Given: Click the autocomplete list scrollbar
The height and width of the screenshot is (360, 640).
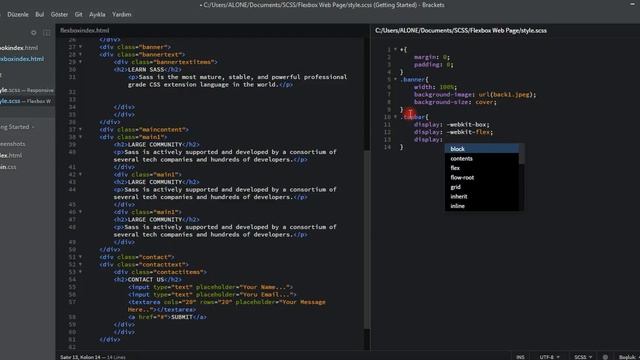Looking at the screenshot, I should click(x=521, y=154).
